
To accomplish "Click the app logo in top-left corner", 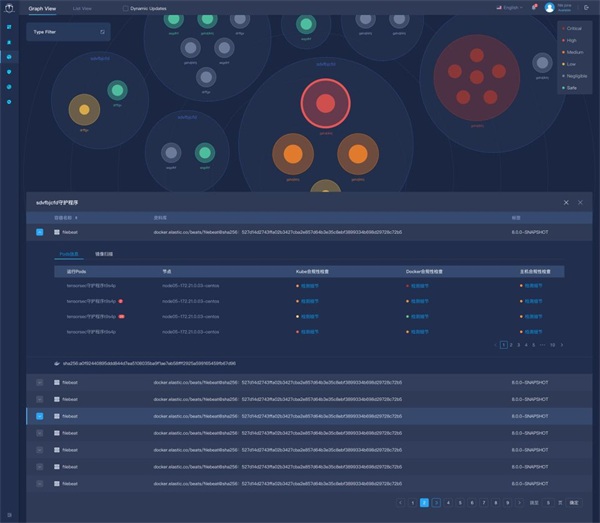I will (x=9, y=8).
